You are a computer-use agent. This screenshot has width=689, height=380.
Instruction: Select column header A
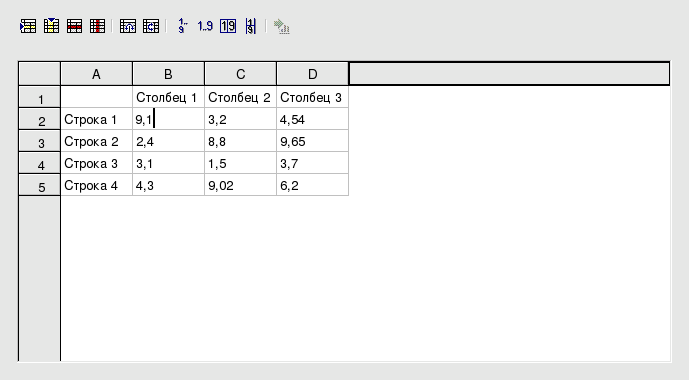[x=96, y=74]
